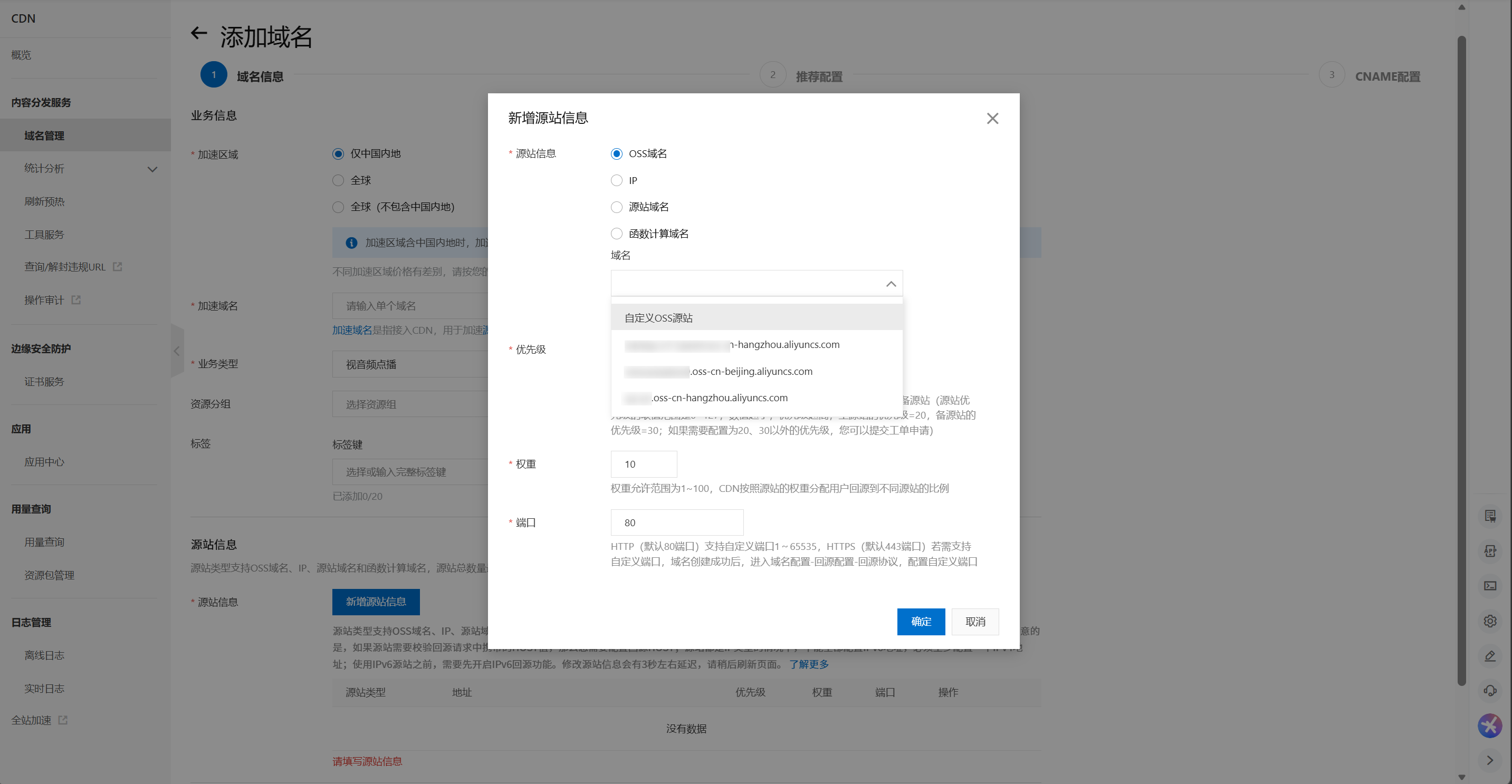
Task: Open the settings gear in the right sidebar
Action: click(x=1490, y=621)
